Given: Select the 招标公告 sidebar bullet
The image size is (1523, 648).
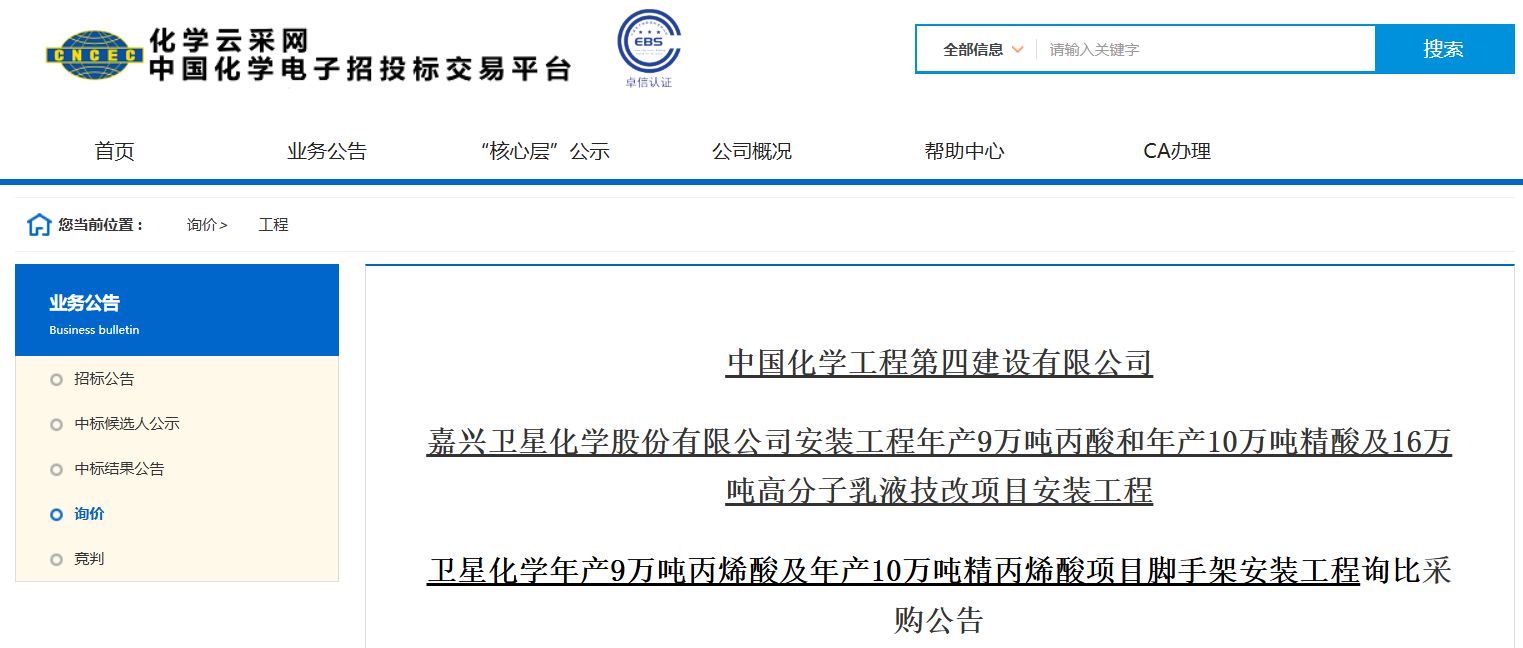Looking at the screenshot, I should (x=56, y=379).
